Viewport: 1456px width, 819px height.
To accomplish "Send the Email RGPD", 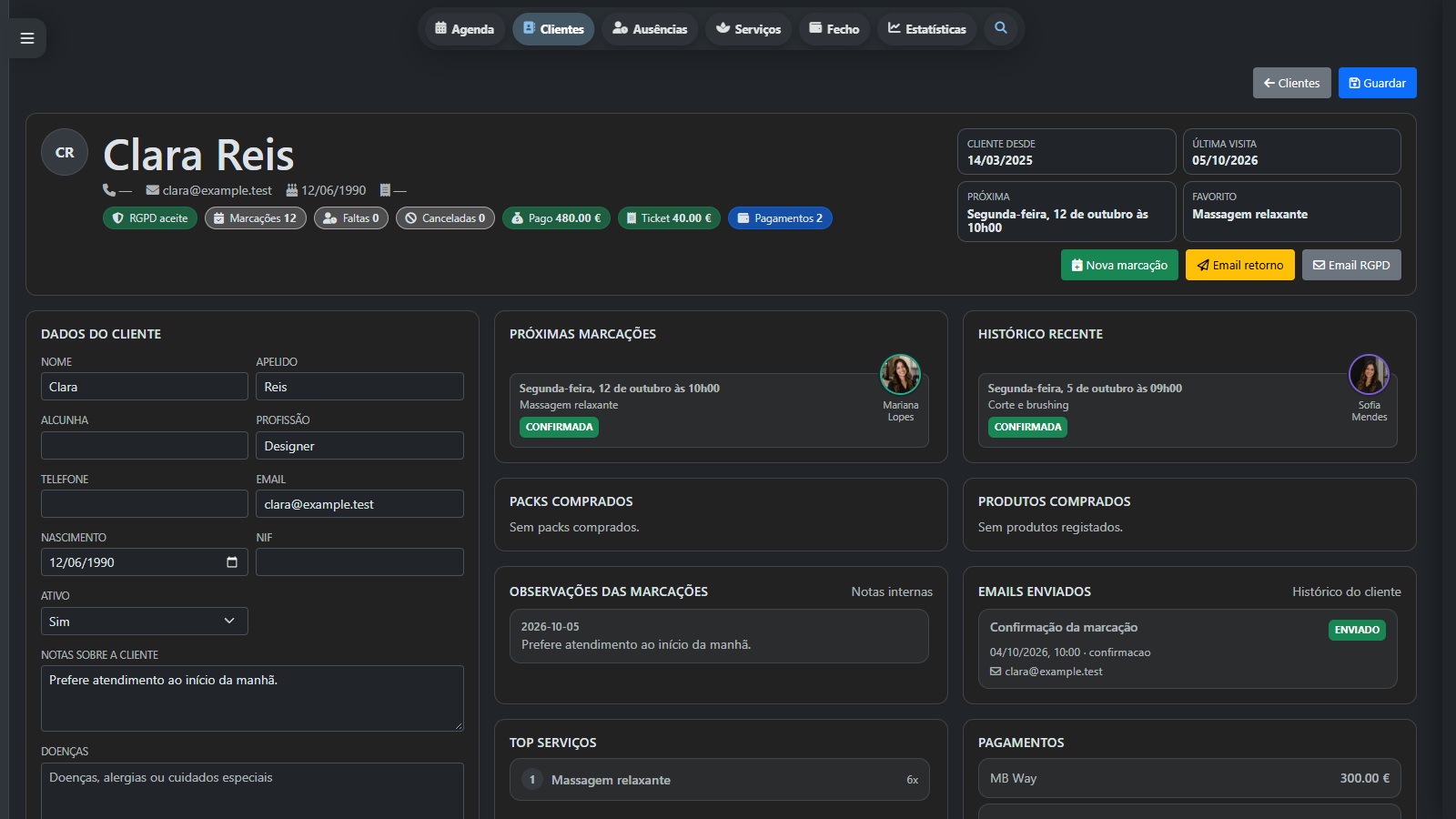I will tap(1351, 265).
